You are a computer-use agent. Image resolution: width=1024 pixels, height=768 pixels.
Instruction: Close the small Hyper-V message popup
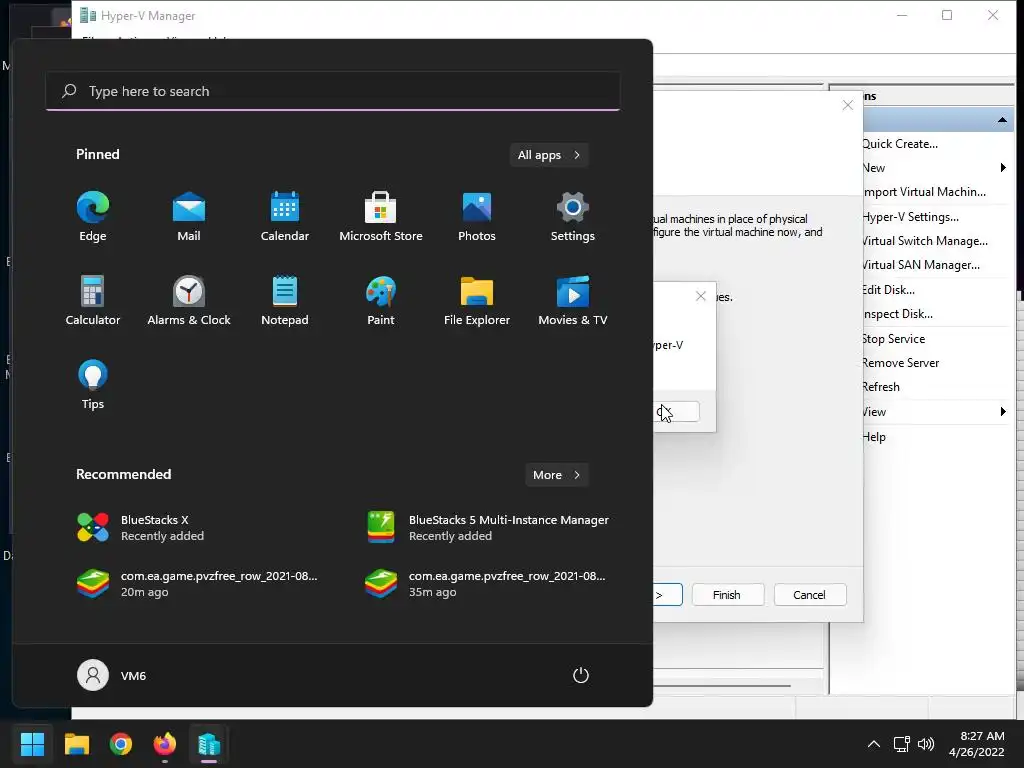701,296
